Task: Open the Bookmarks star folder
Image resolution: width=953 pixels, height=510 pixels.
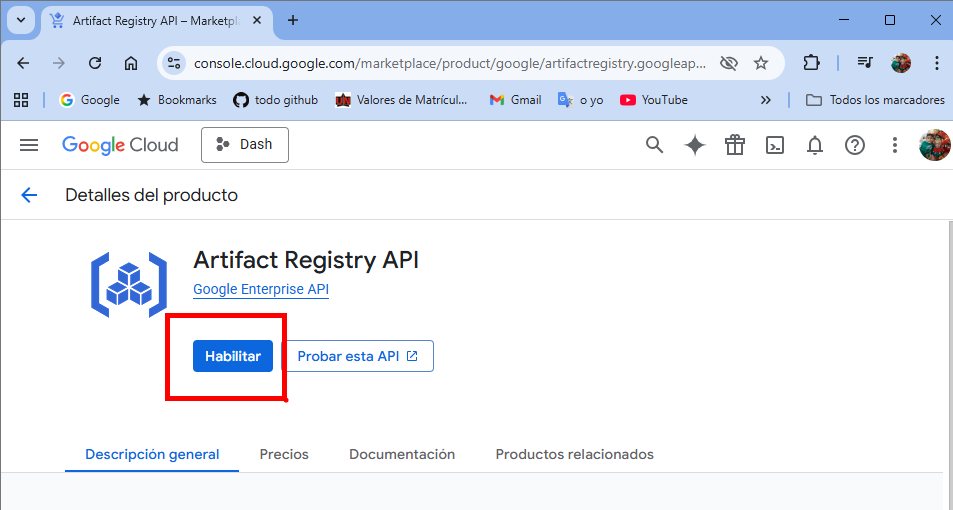Action: tap(176, 100)
